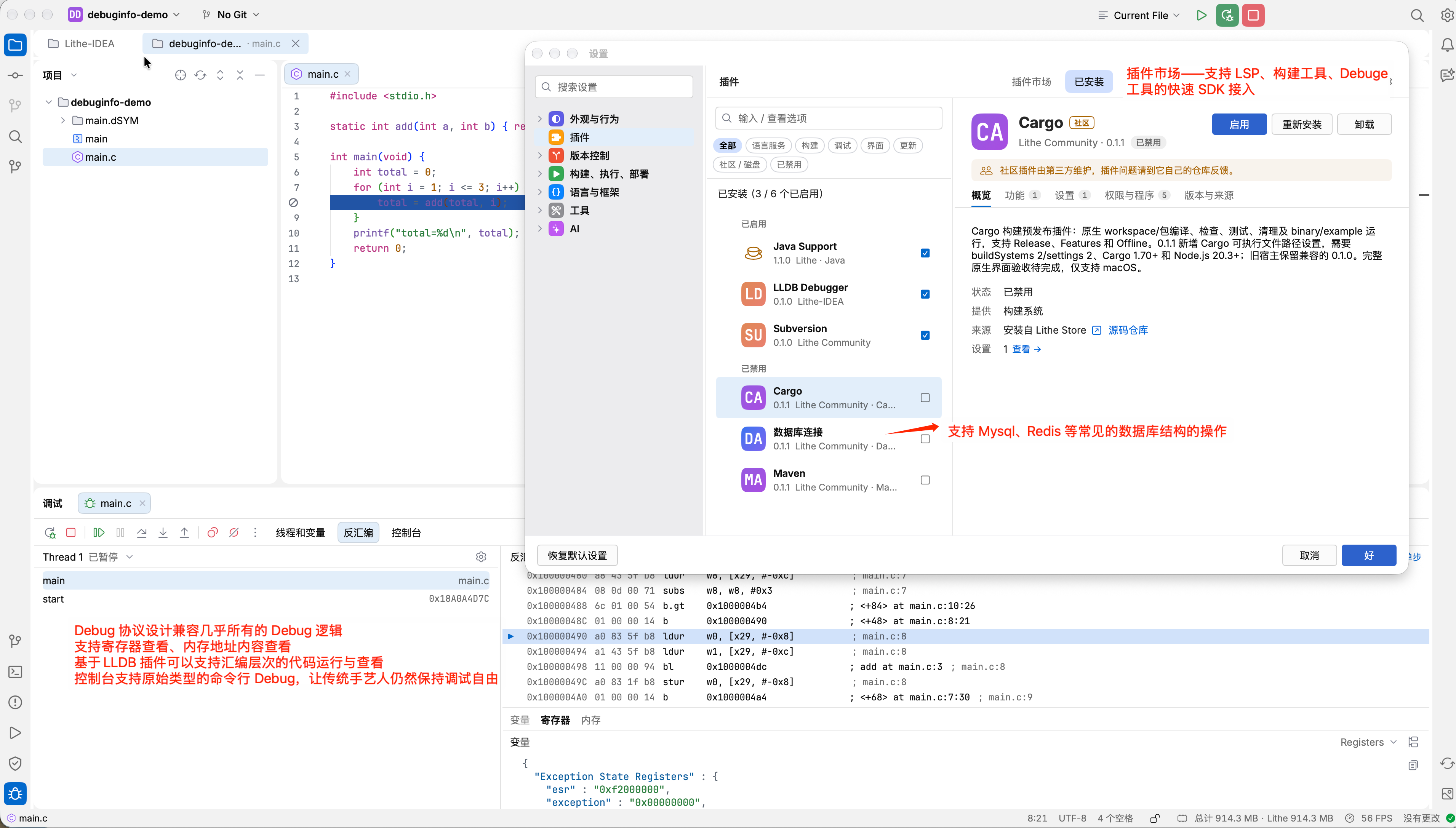Image resolution: width=1456 pixels, height=828 pixels.
Task: Click the red Stop button in top toolbar
Action: [1253, 15]
